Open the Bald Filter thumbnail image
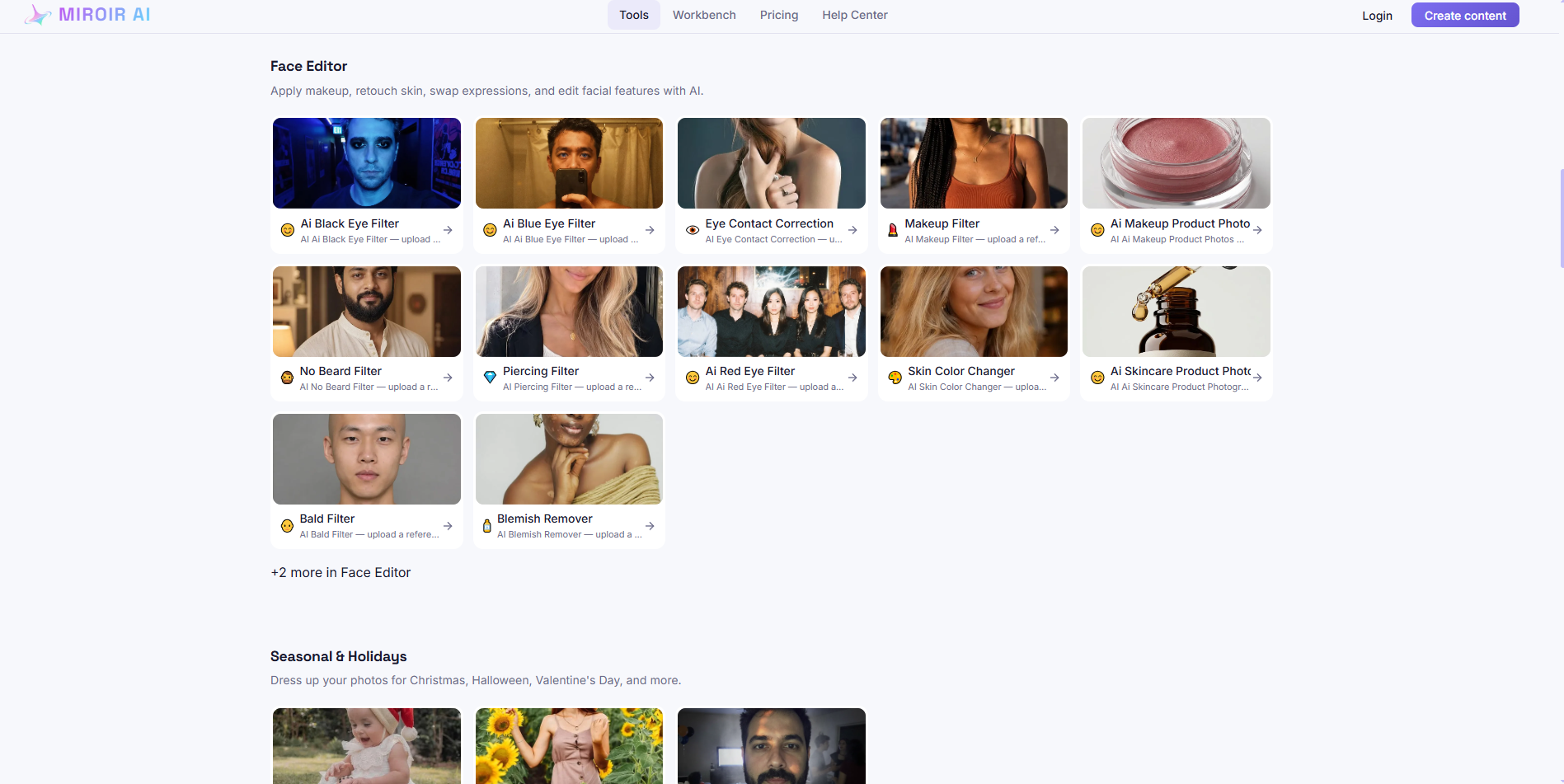 367,459
